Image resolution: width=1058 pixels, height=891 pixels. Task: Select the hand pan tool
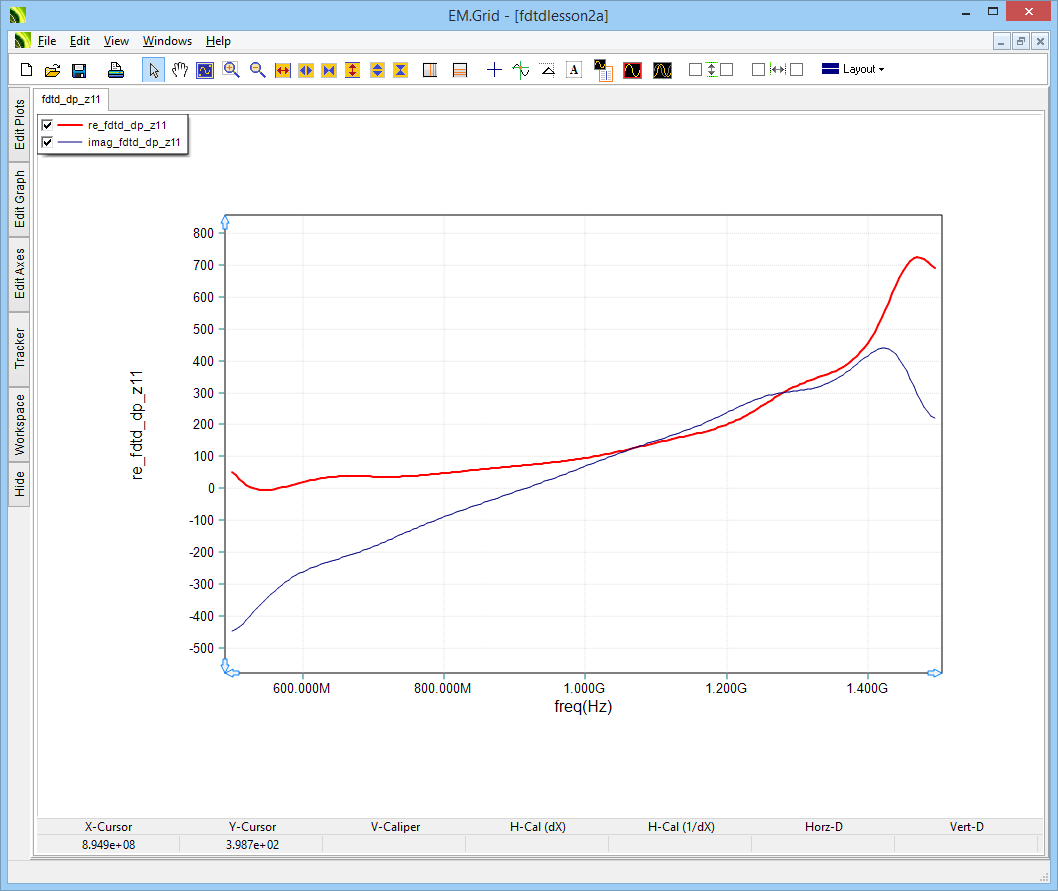coord(180,70)
